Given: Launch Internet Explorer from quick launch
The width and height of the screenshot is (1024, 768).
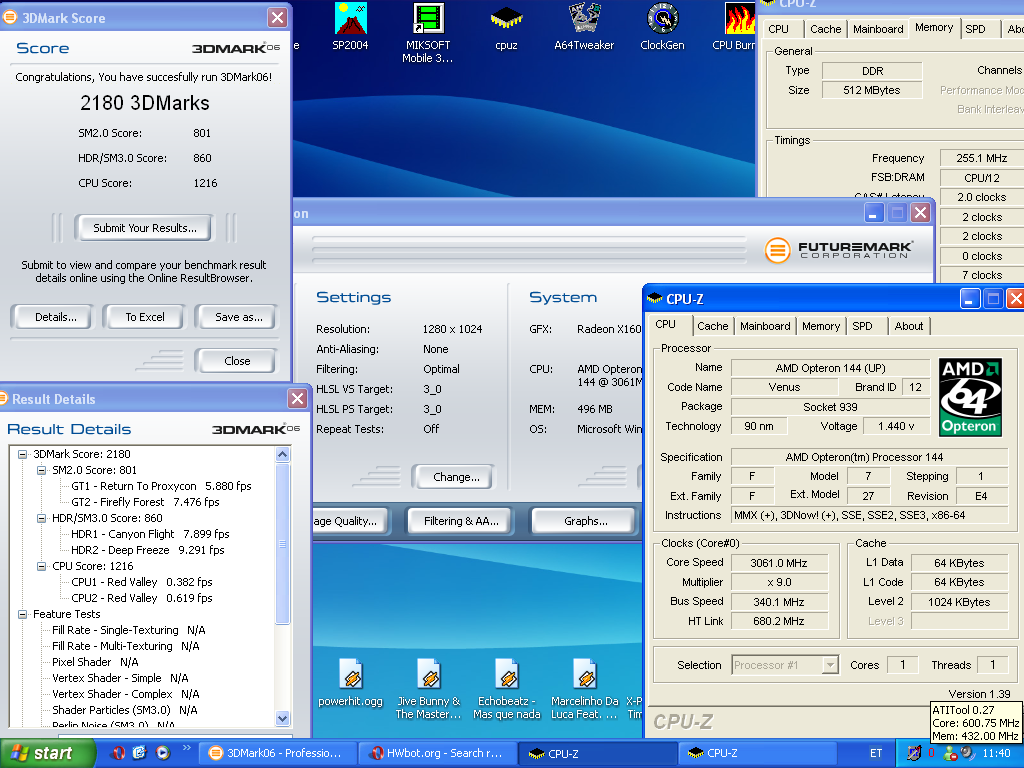Looking at the screenshot, I should pos(140,753).
